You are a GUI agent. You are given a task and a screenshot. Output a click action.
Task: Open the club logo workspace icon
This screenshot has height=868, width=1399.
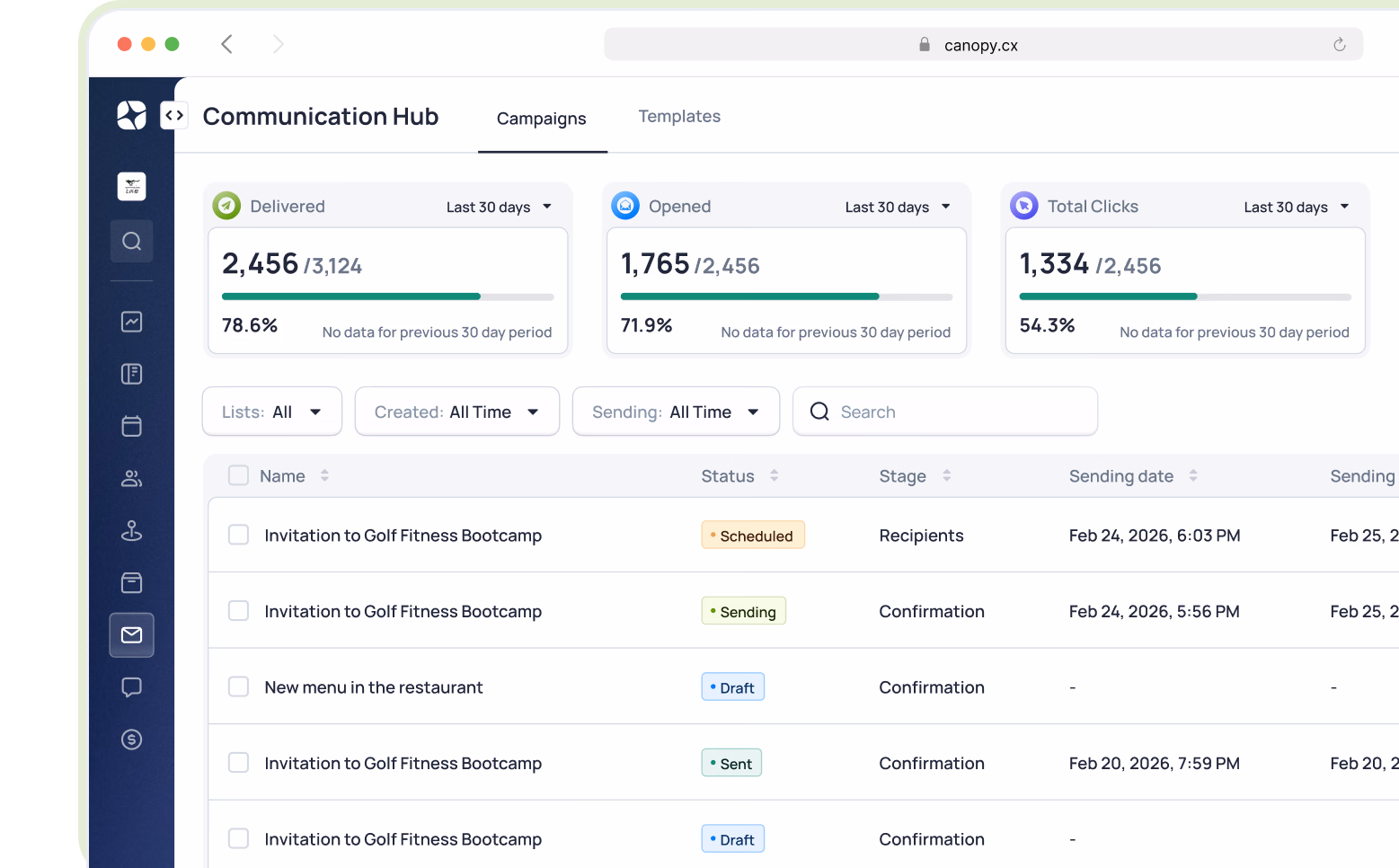click(131, 186)
